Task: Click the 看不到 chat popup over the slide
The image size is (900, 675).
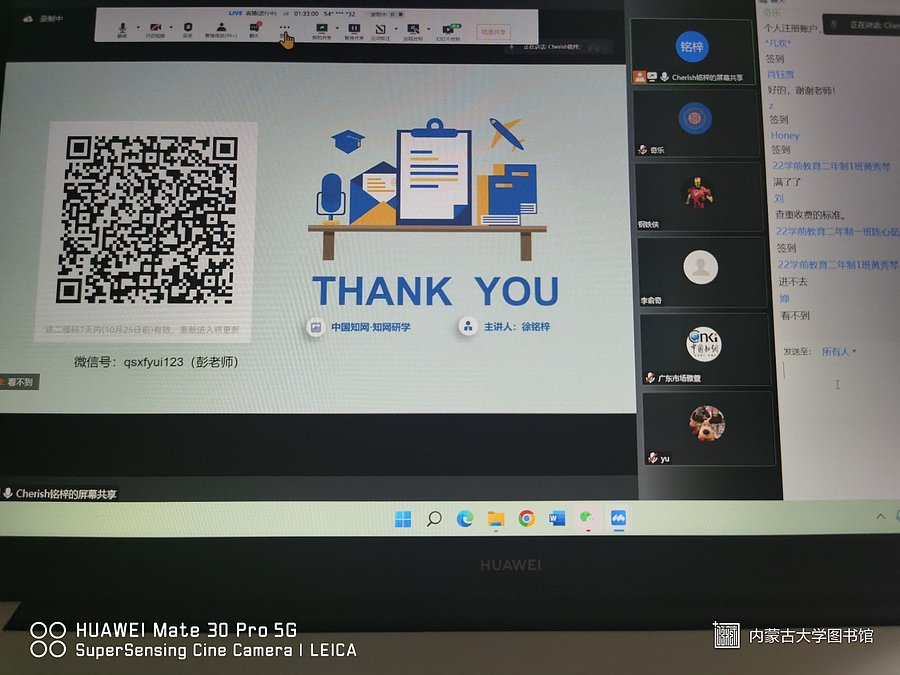Action: point(19,382)
